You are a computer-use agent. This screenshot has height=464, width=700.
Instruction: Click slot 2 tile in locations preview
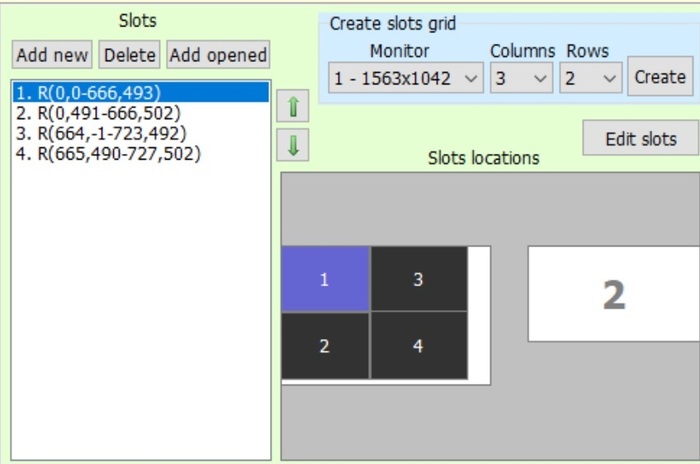click(324, 346)
